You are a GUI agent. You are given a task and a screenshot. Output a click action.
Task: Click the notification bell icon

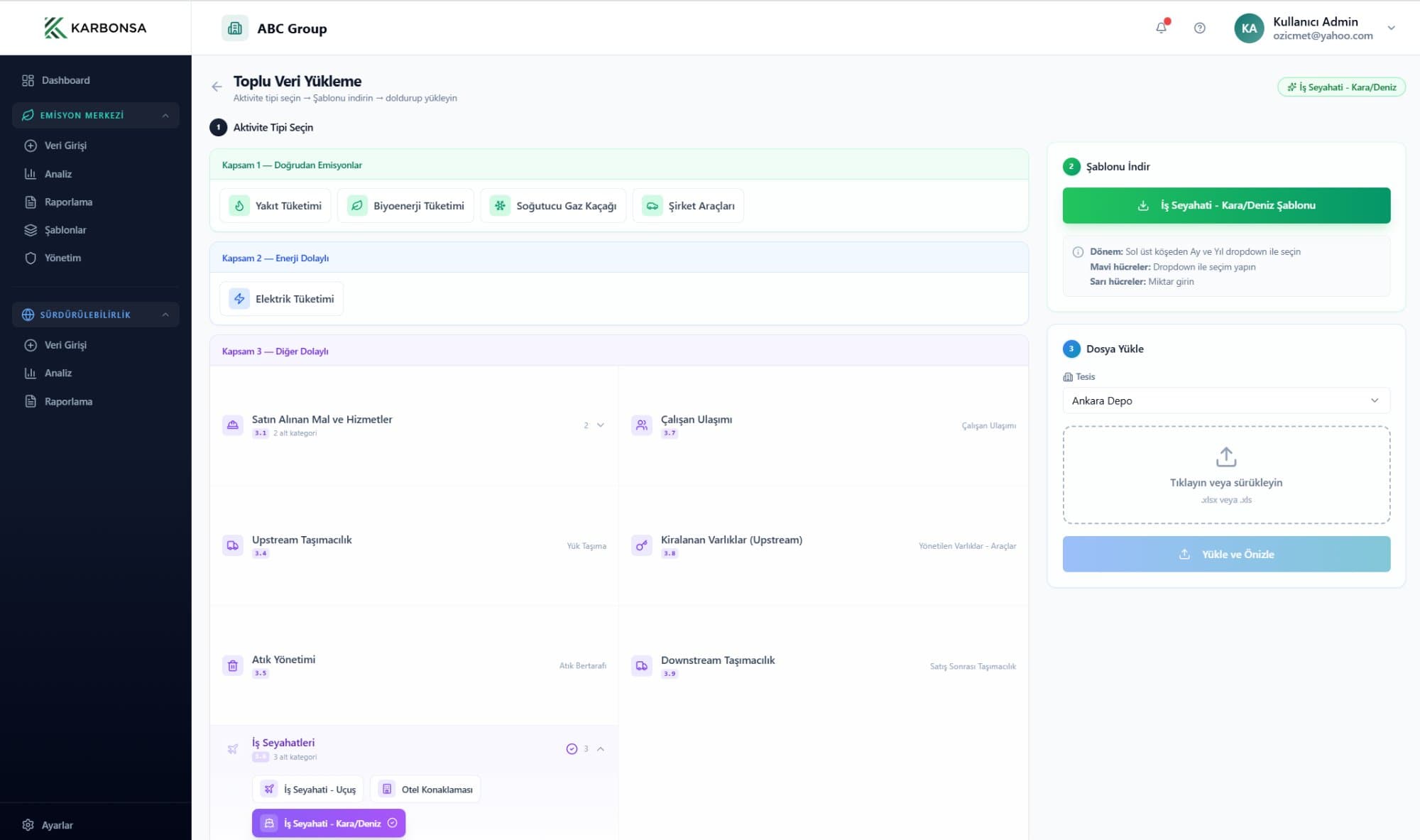(1161, 28)
